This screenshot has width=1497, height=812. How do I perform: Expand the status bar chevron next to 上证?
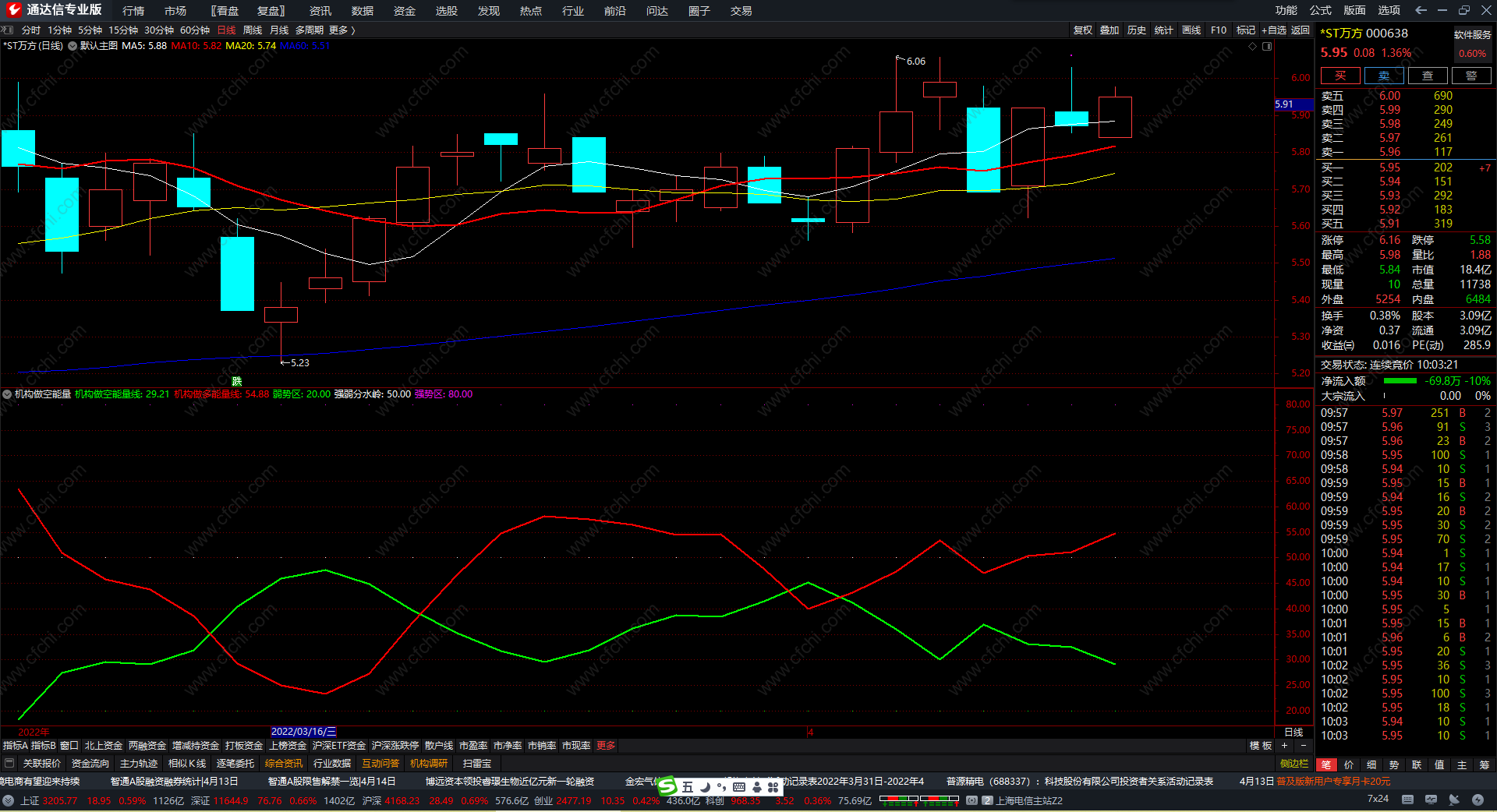[x=9, y=800]
